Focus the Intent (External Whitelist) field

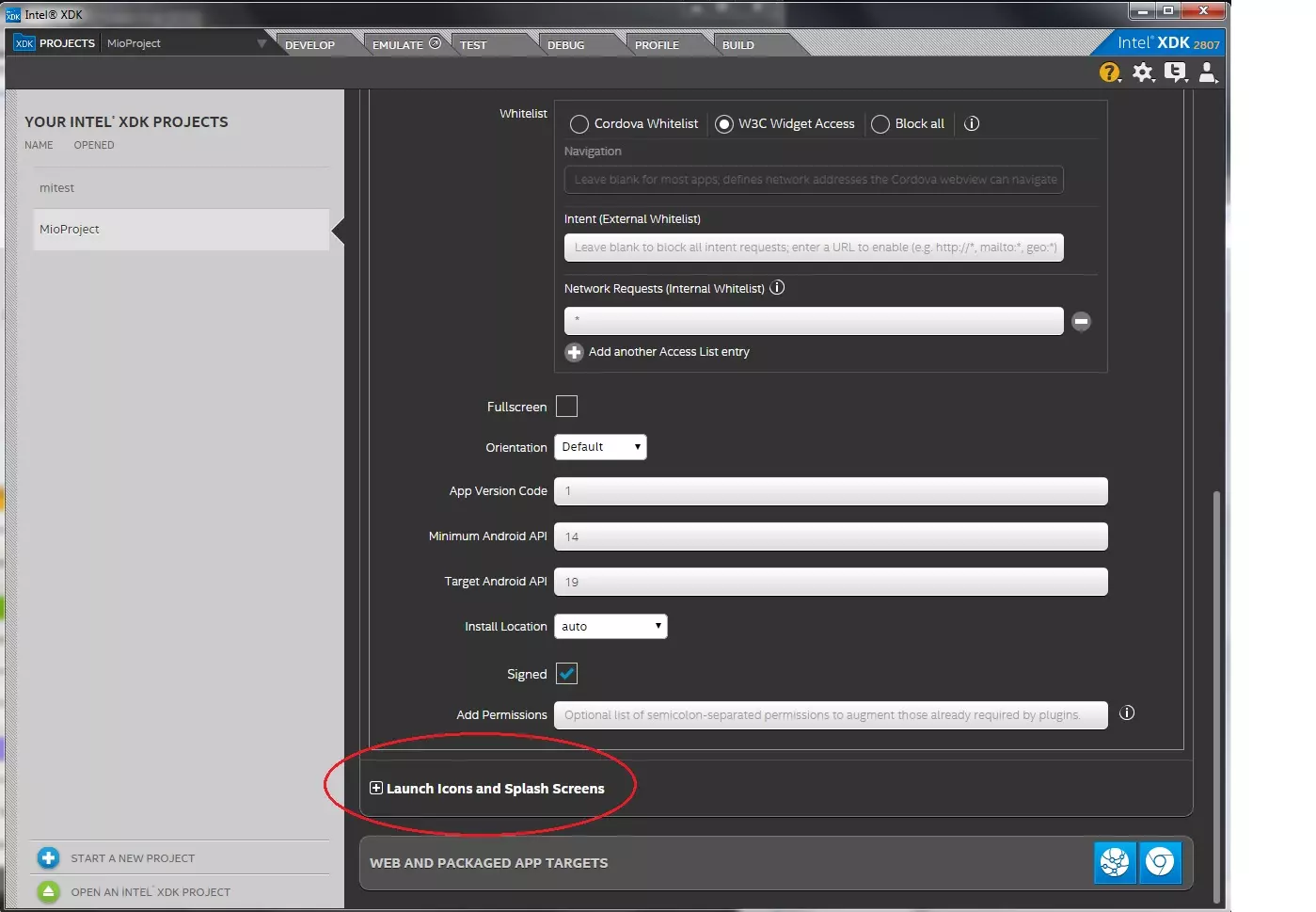[x=814, y=248]
